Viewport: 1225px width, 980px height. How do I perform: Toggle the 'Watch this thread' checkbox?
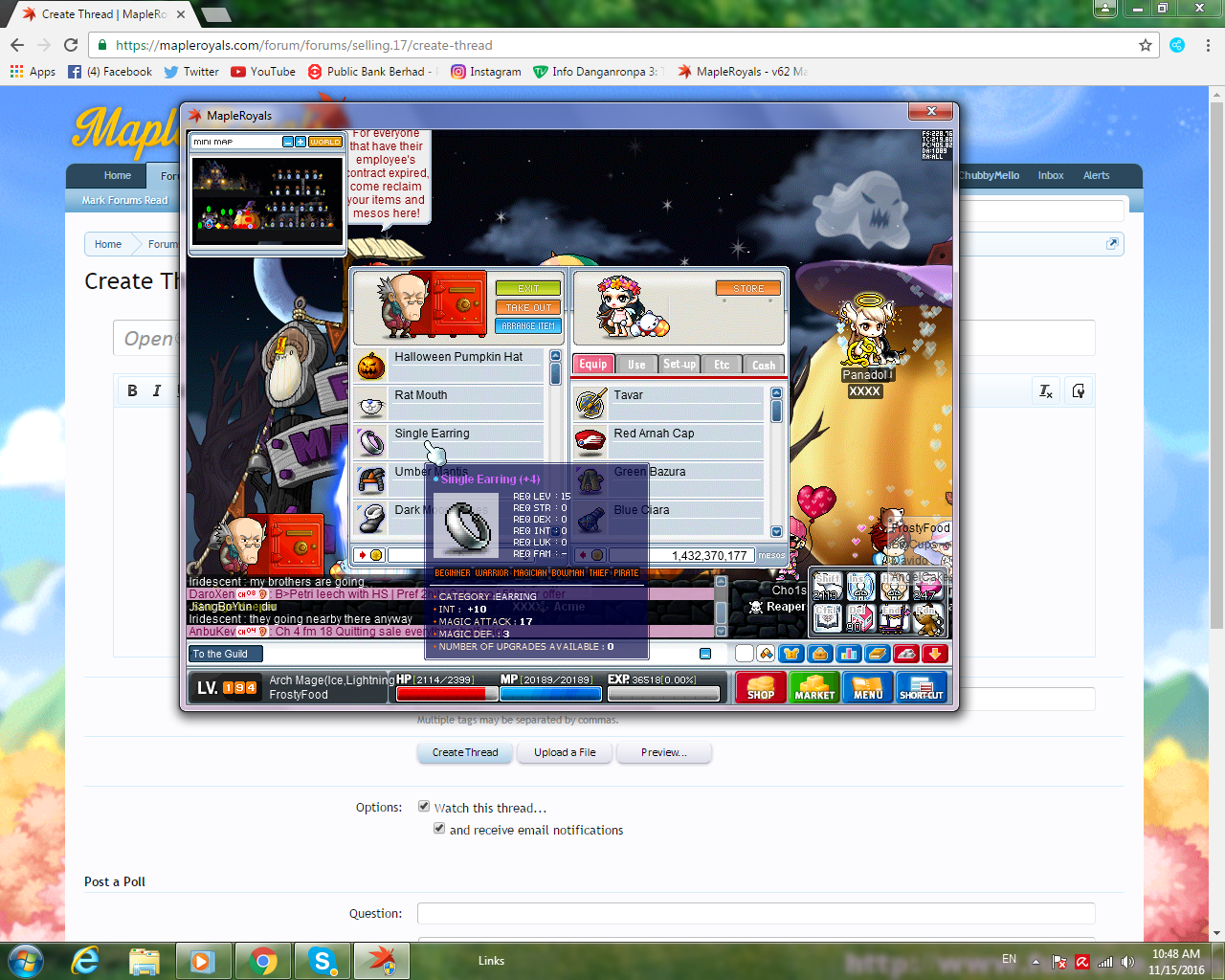pyautogui.click(x=424, y=807)
